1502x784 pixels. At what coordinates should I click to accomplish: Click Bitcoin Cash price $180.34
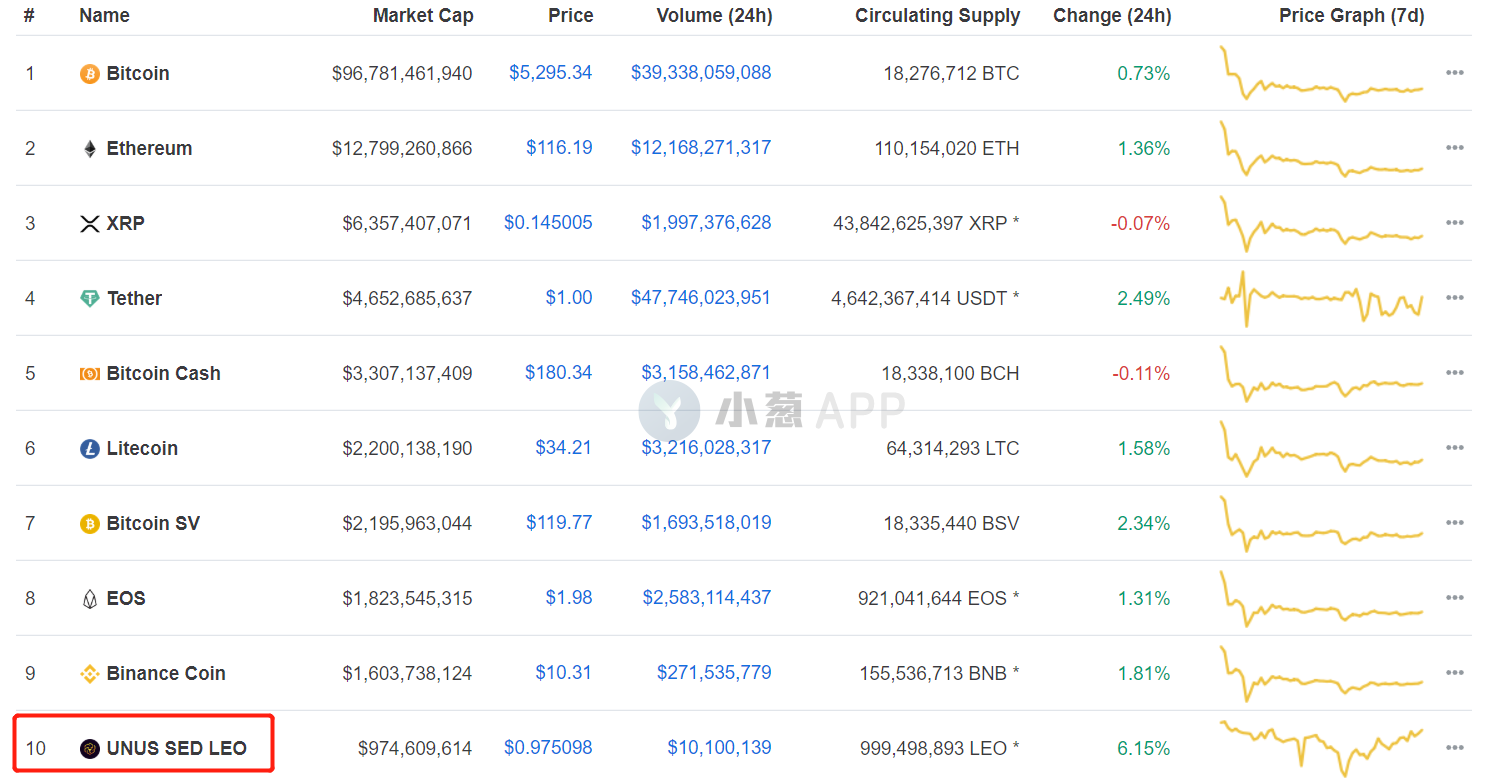point(559,373)
